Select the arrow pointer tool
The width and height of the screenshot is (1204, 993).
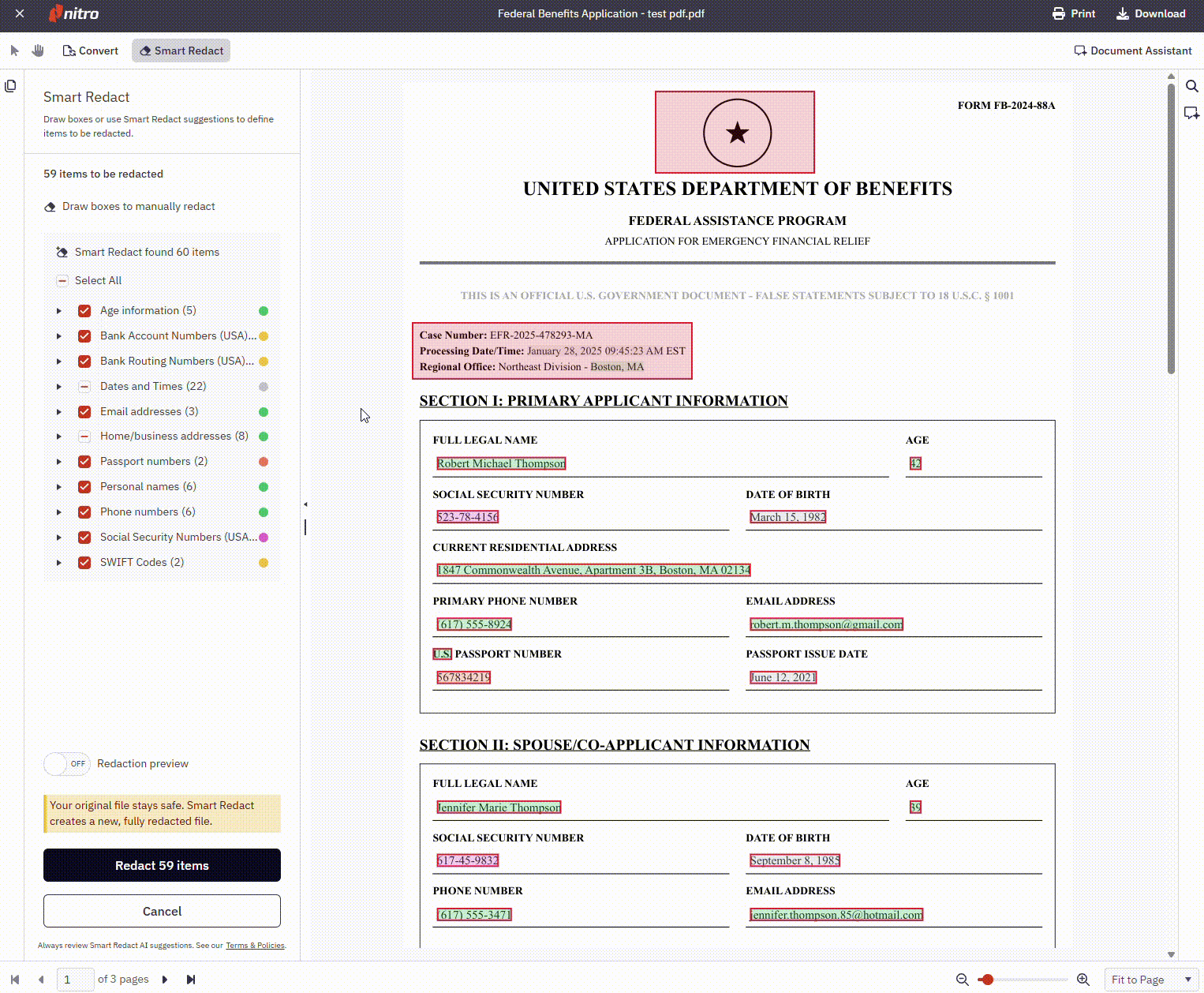(x=14, y=51)
